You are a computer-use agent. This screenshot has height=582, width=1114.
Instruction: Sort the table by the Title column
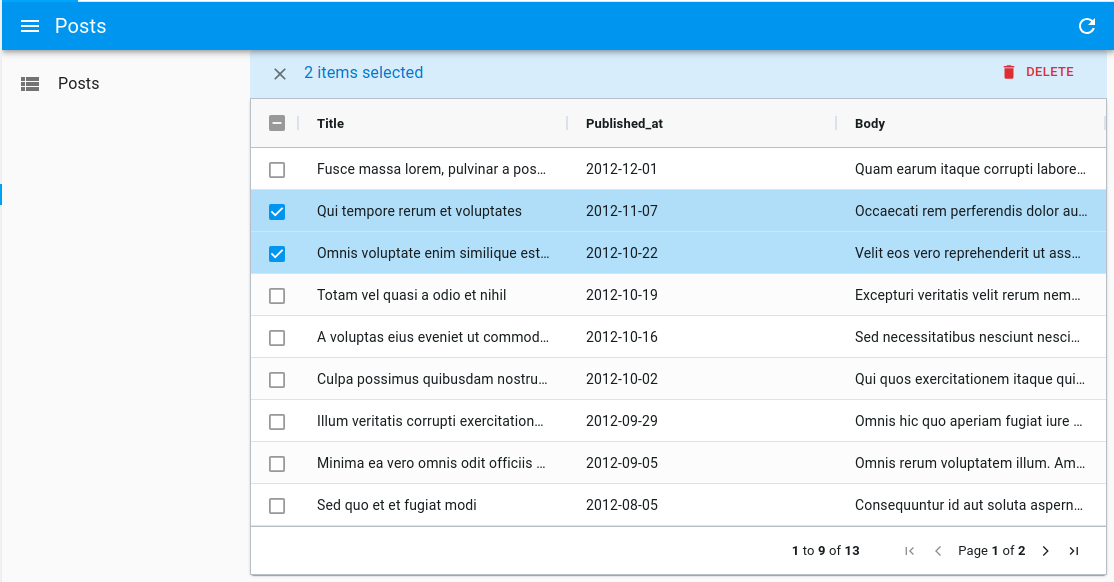pos(330,123)
